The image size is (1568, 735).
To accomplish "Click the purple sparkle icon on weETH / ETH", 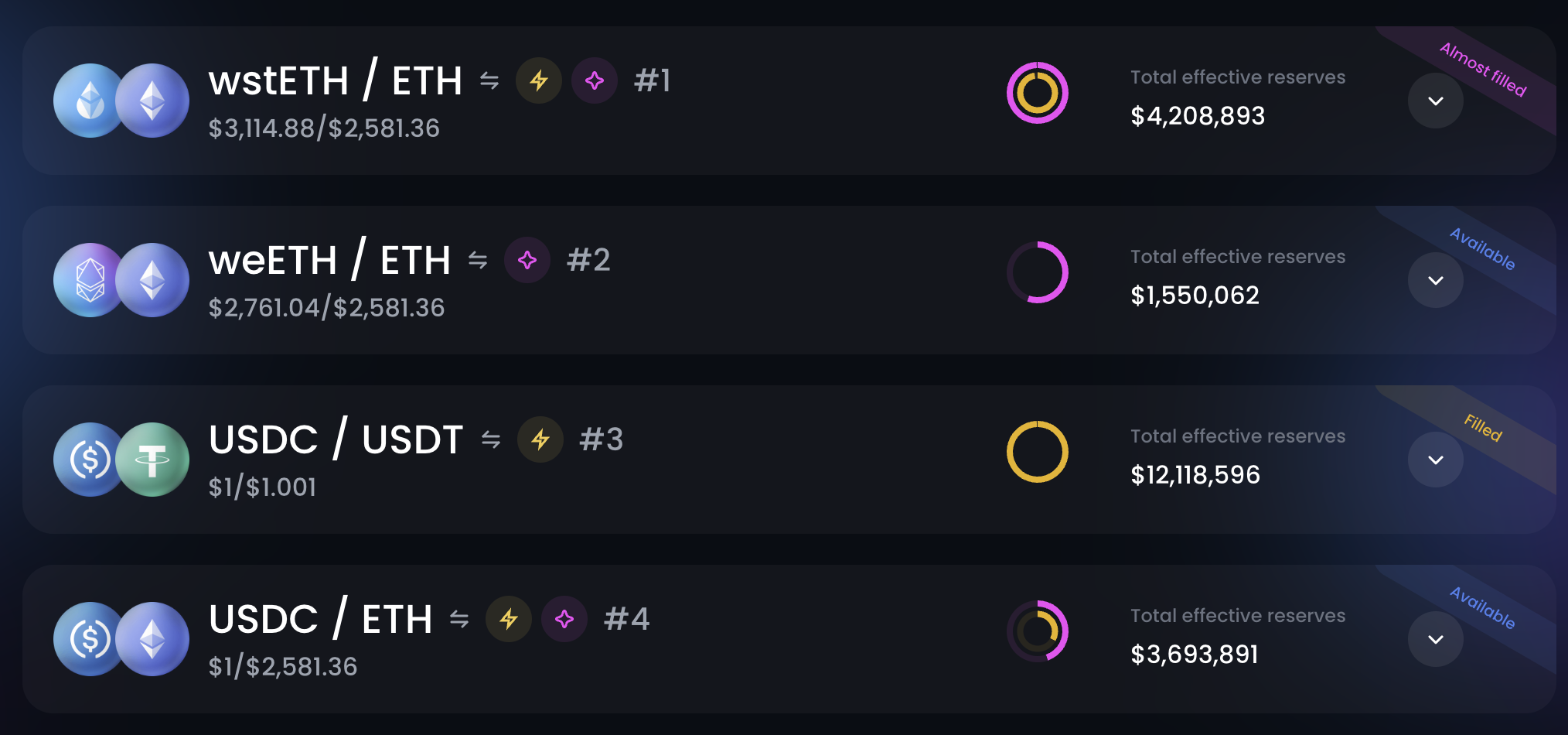I will point(527,260).
